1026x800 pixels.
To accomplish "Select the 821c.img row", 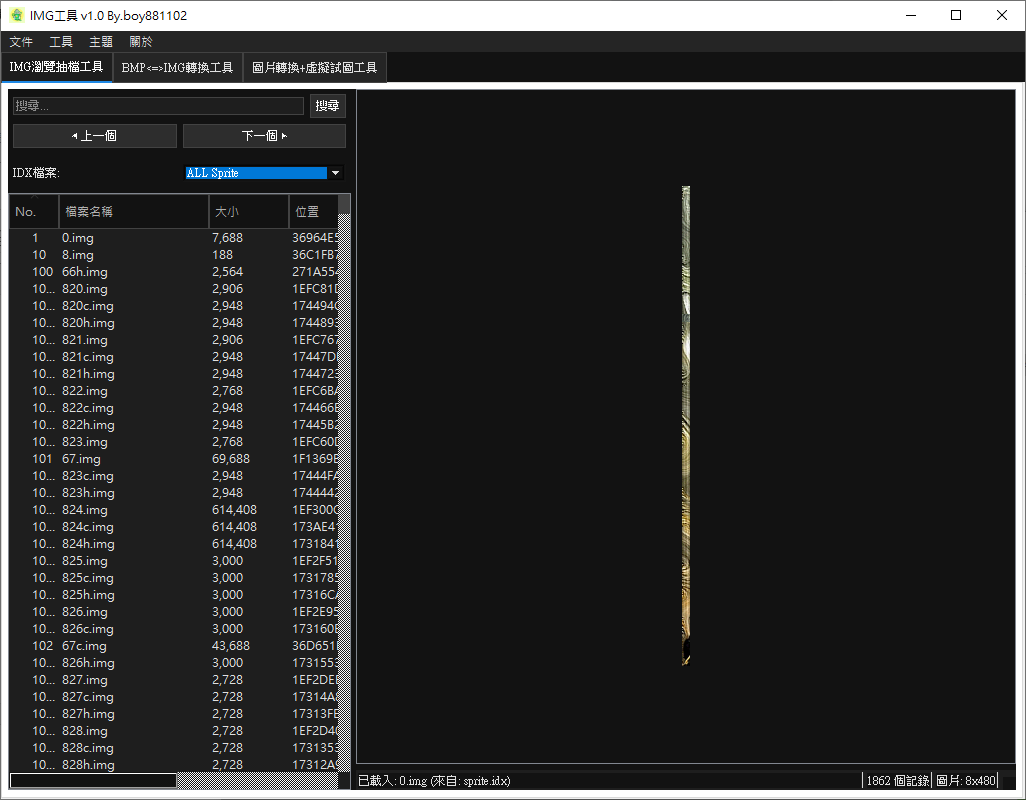I will (x=175, y=357).
